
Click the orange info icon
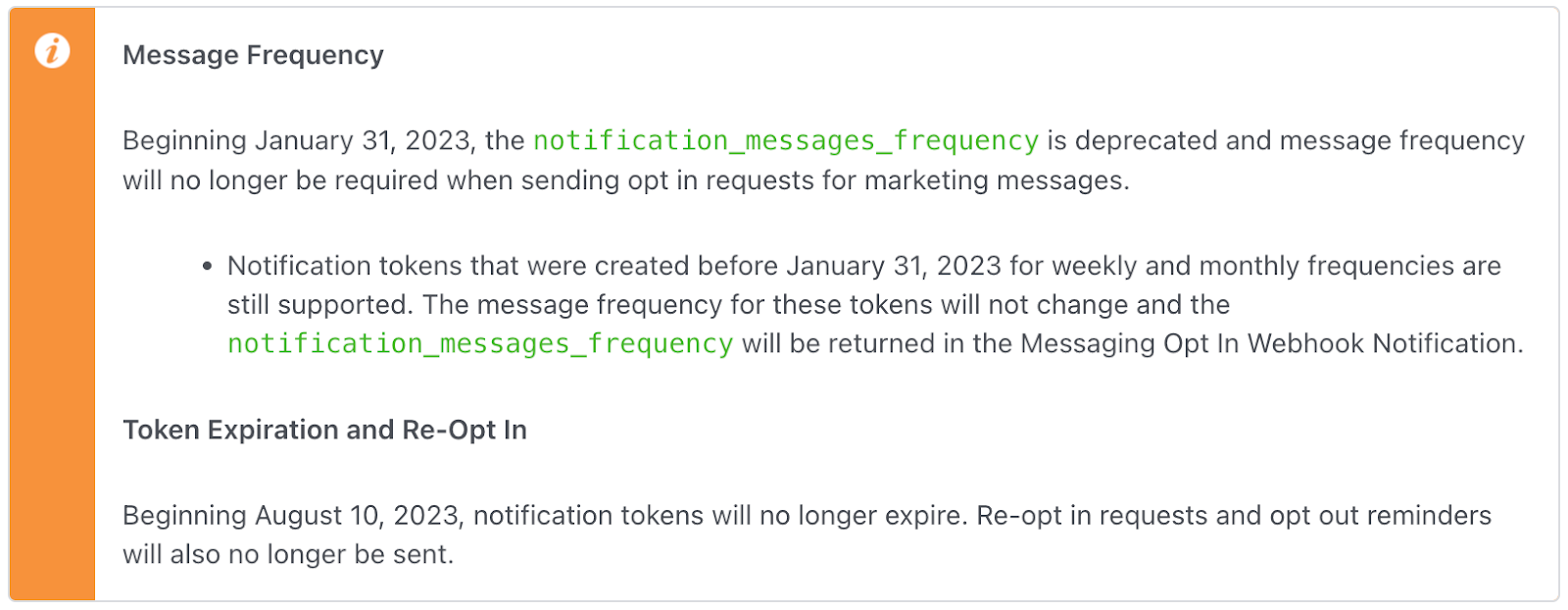pos(52,50)
